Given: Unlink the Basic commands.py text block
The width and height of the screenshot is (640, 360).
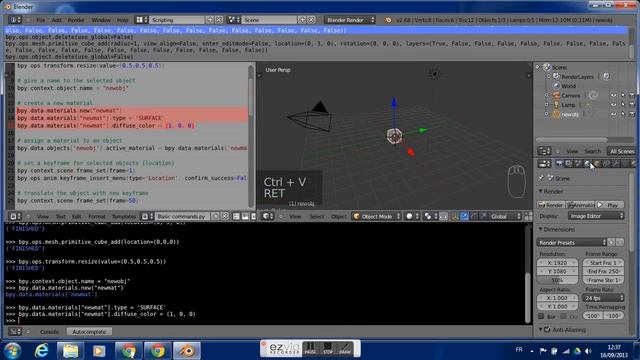Looking at the screenshot, I should point(225,216).
